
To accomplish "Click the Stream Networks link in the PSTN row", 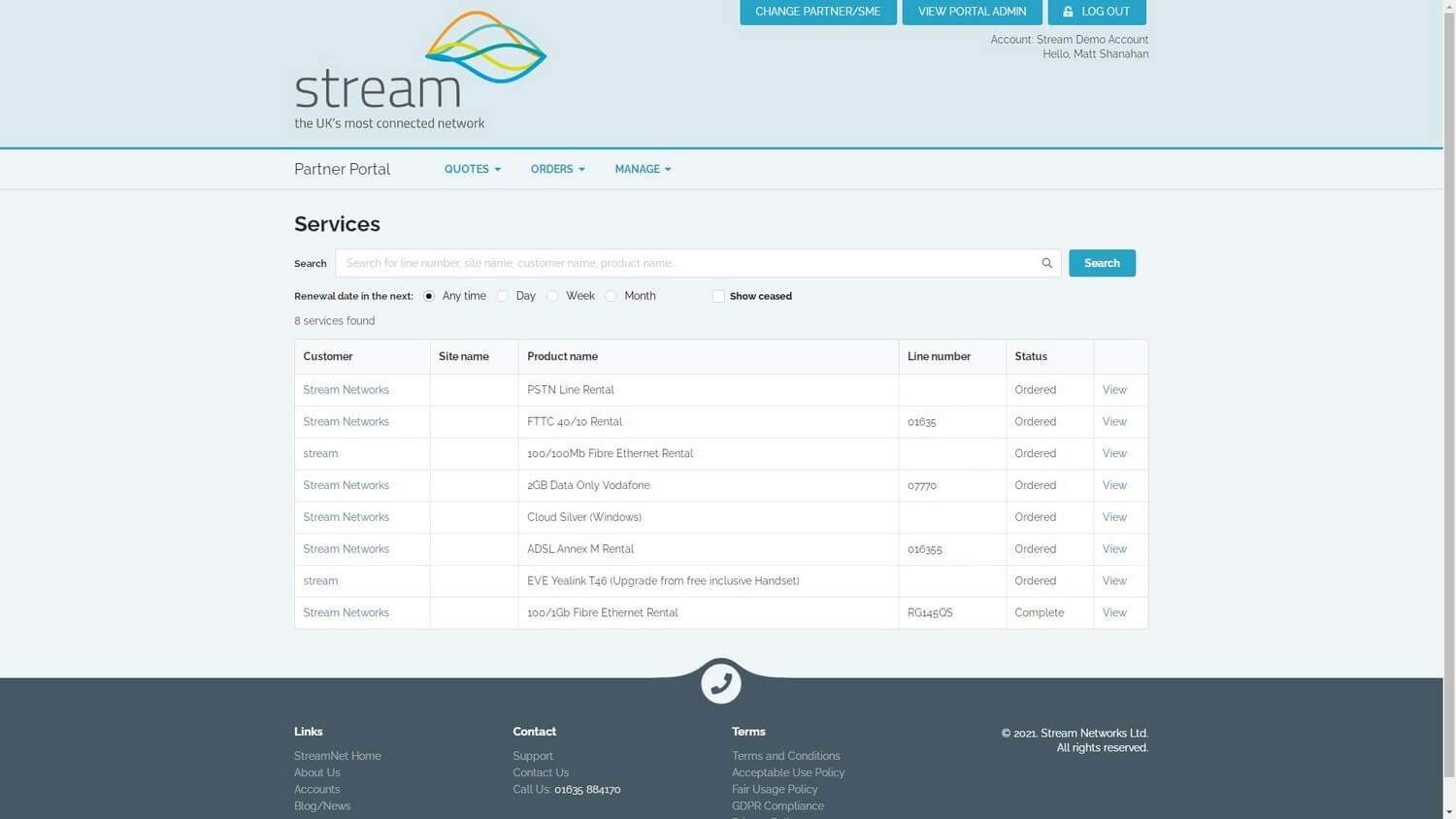I will point(346,389).
